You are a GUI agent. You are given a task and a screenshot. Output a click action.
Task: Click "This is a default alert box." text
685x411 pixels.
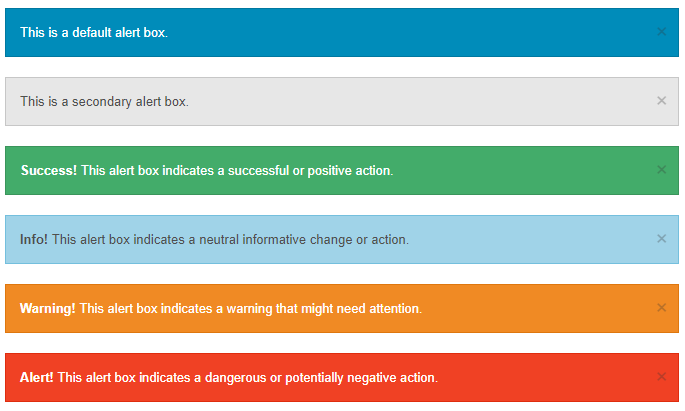click(94, 33)
